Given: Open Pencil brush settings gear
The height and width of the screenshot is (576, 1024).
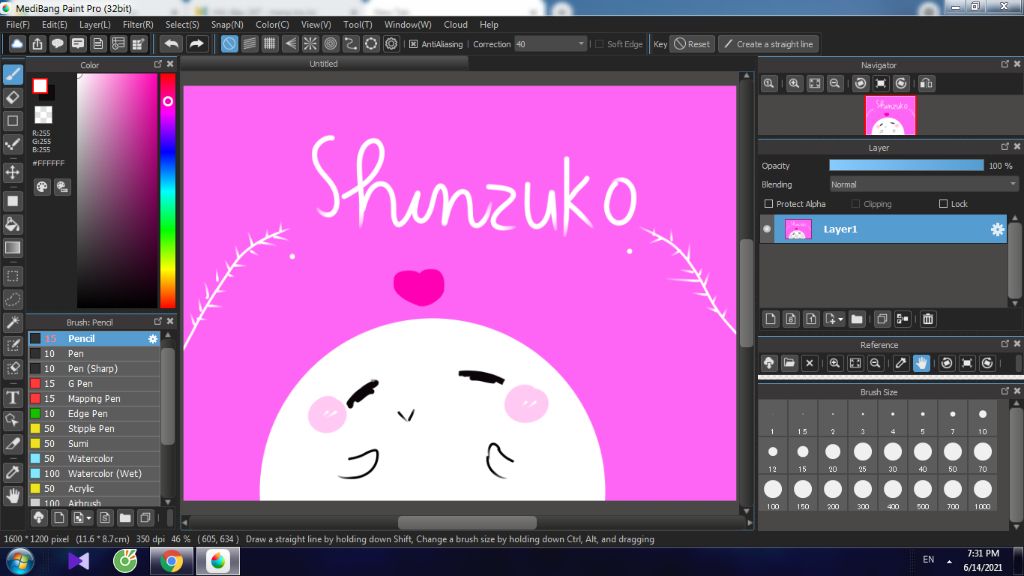Looking at the screenshot, I should point(153,338).
